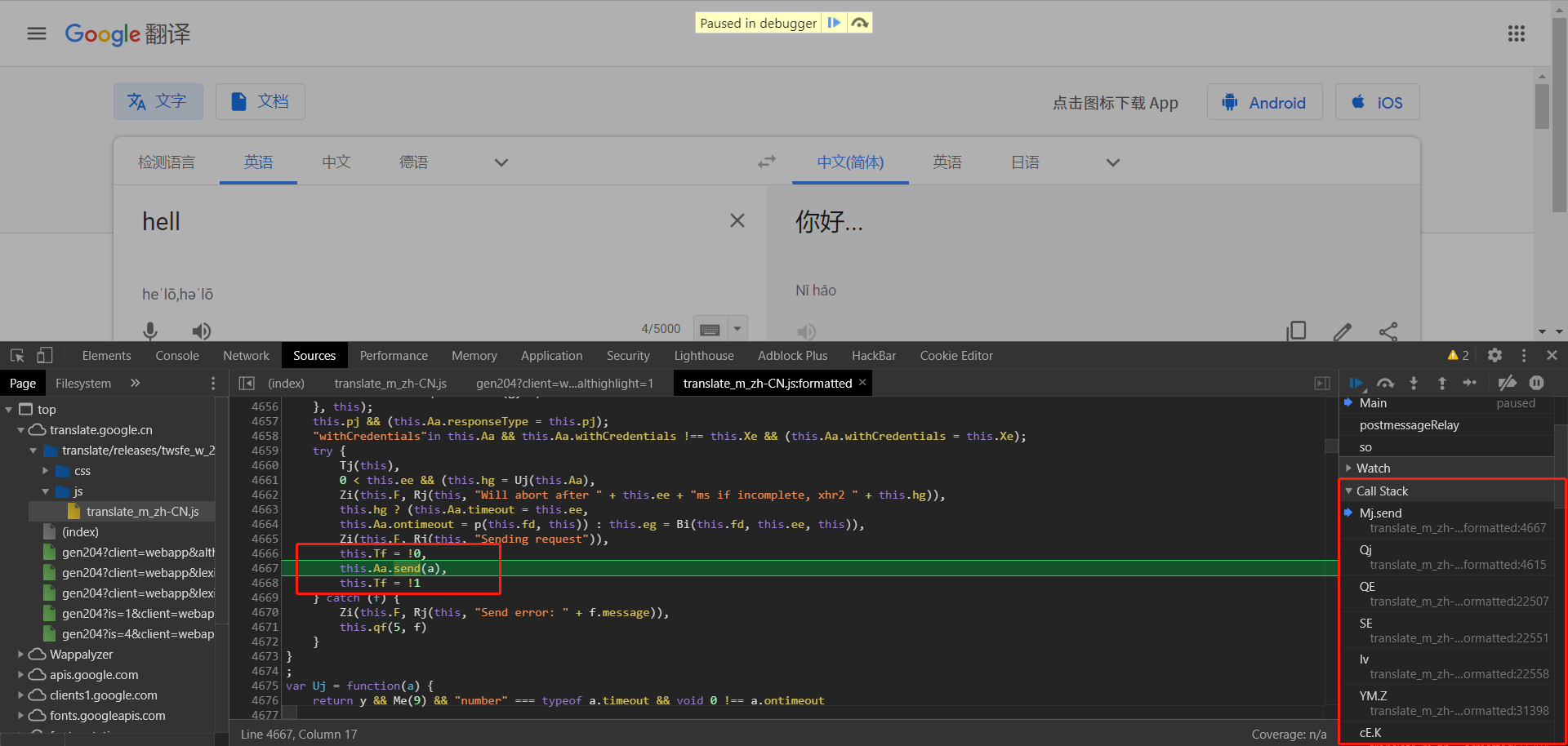Deactivate breakpoints toggle
Screen dimensions: 1568x746
tap(1508, 384)
